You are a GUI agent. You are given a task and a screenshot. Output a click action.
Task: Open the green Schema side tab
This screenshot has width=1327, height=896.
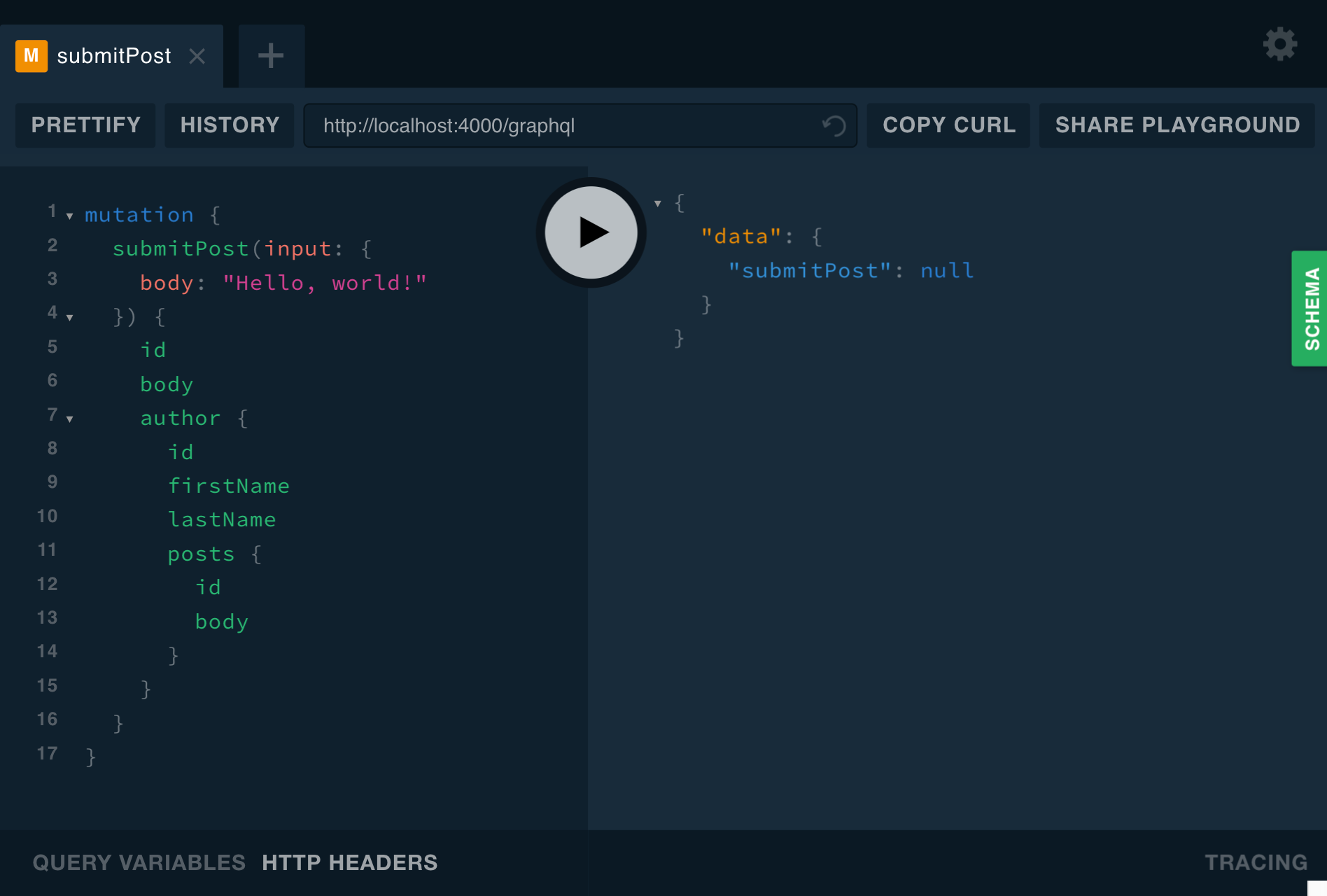(1310, 309)
